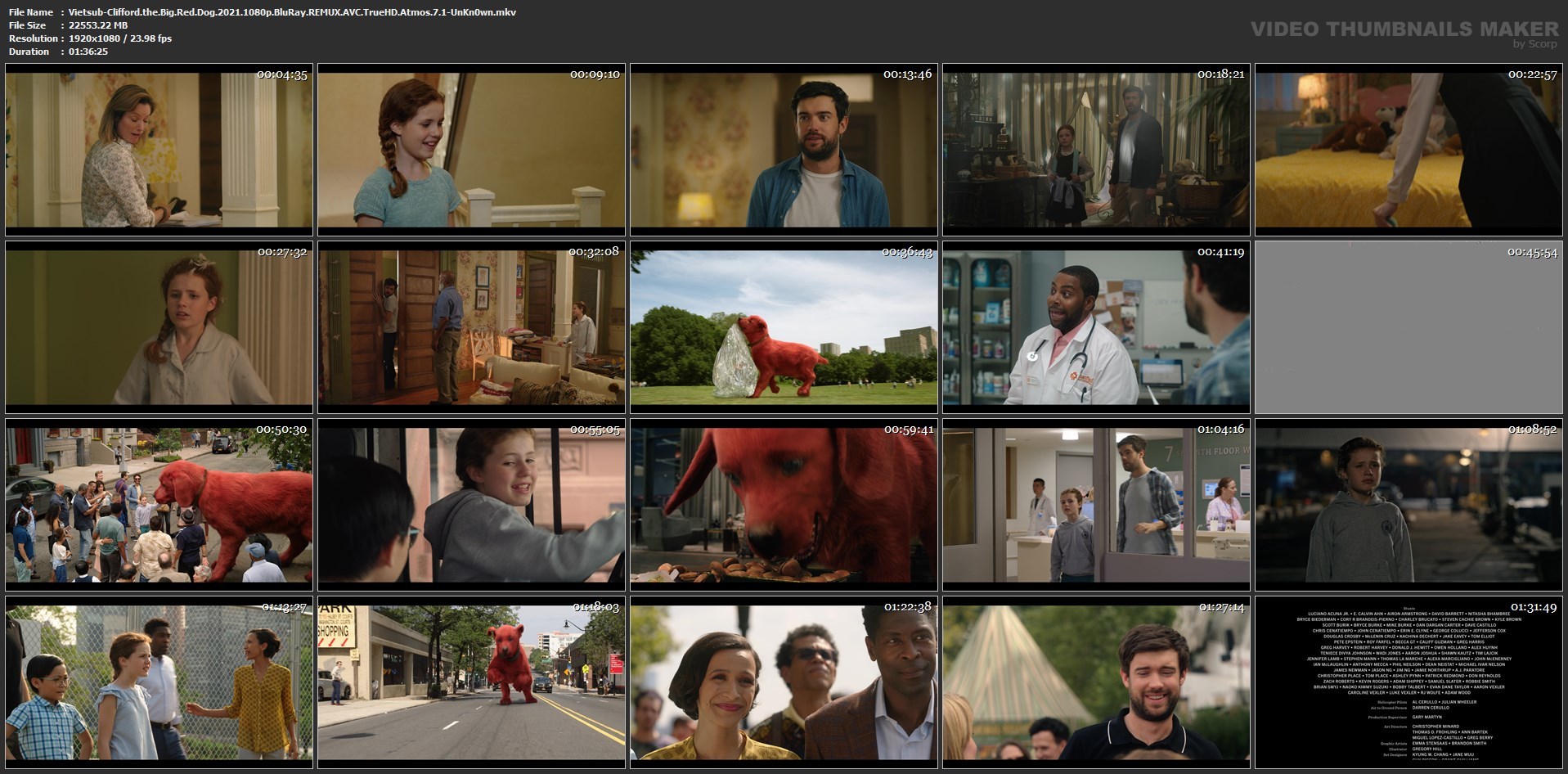Select the thumbnail at 00:22:57
1568x774 pixels.
(x=1409, y=150)
